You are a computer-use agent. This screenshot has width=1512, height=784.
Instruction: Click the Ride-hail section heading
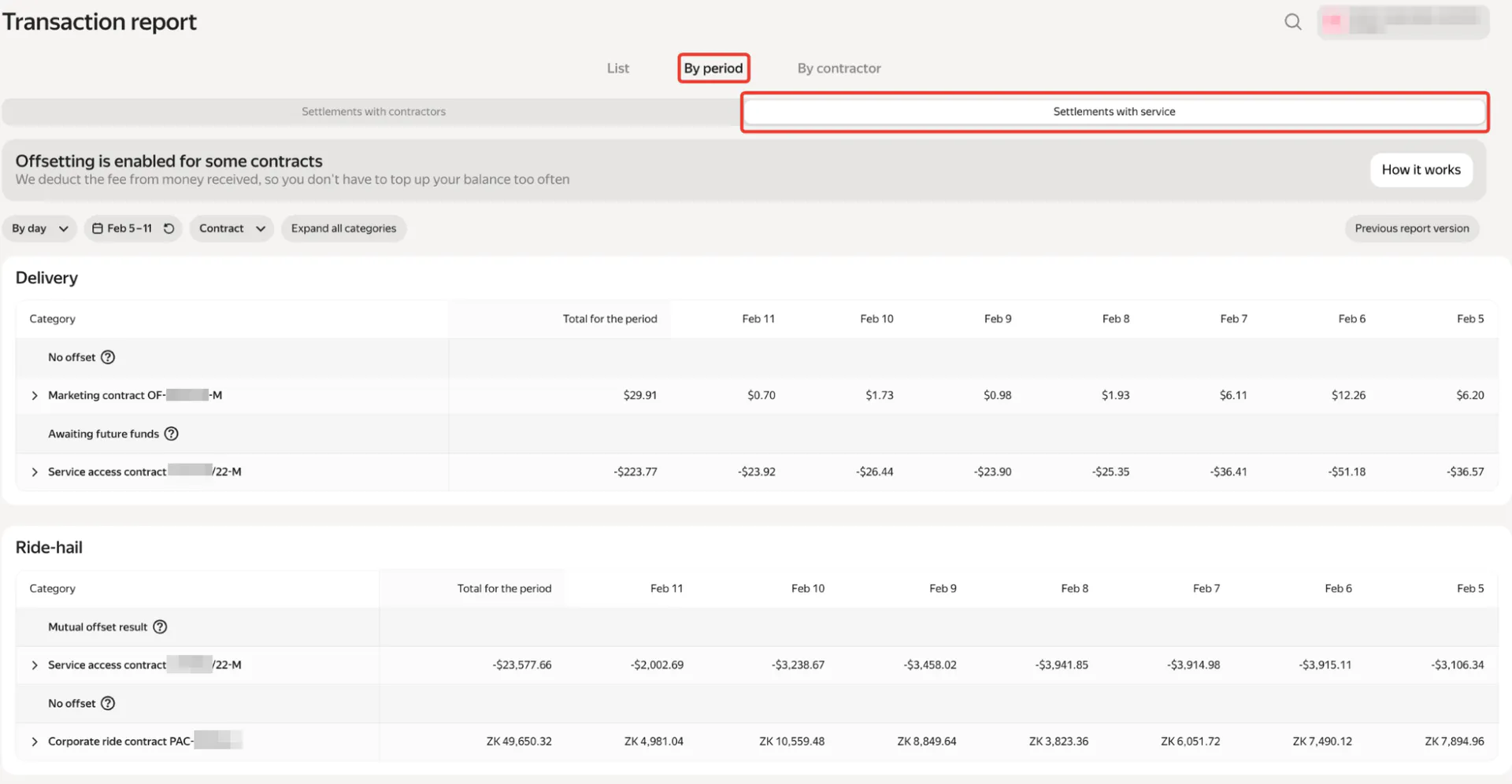(49, 548)
